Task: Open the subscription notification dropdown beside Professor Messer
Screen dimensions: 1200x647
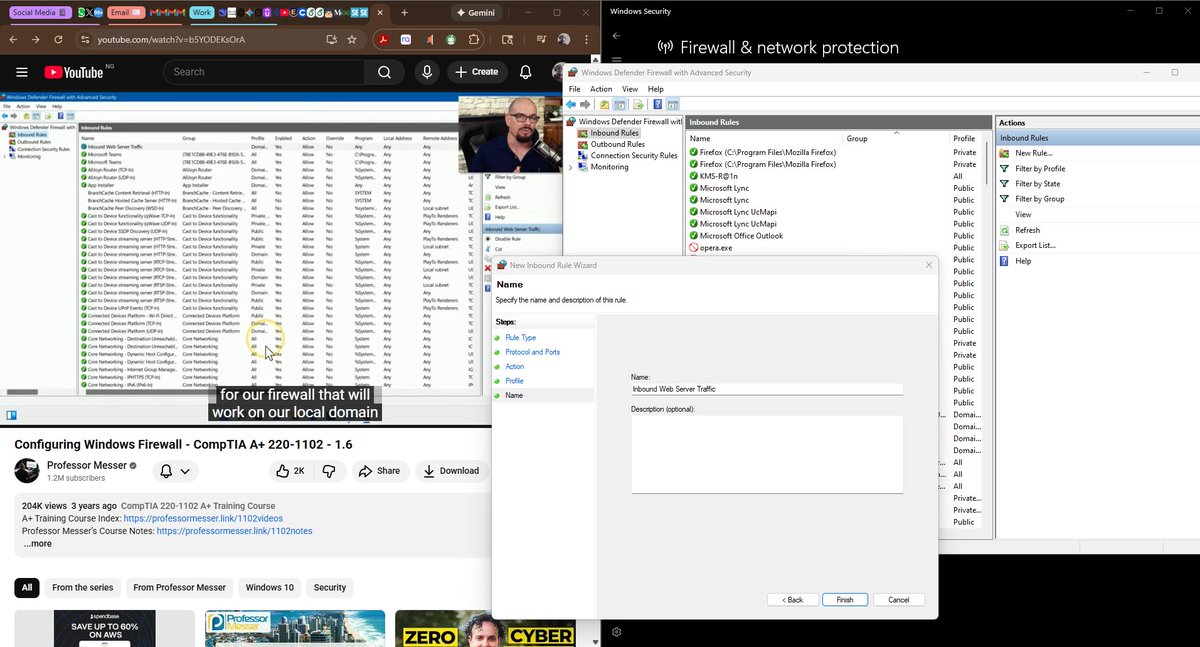Action: tap(175, 471)
